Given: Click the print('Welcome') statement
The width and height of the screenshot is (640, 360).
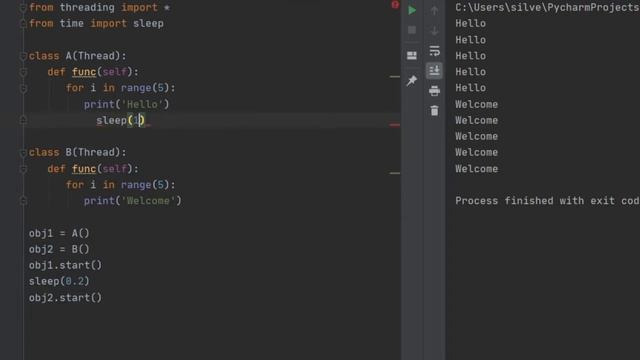Looking at the screenshot, I should (133, 201).
